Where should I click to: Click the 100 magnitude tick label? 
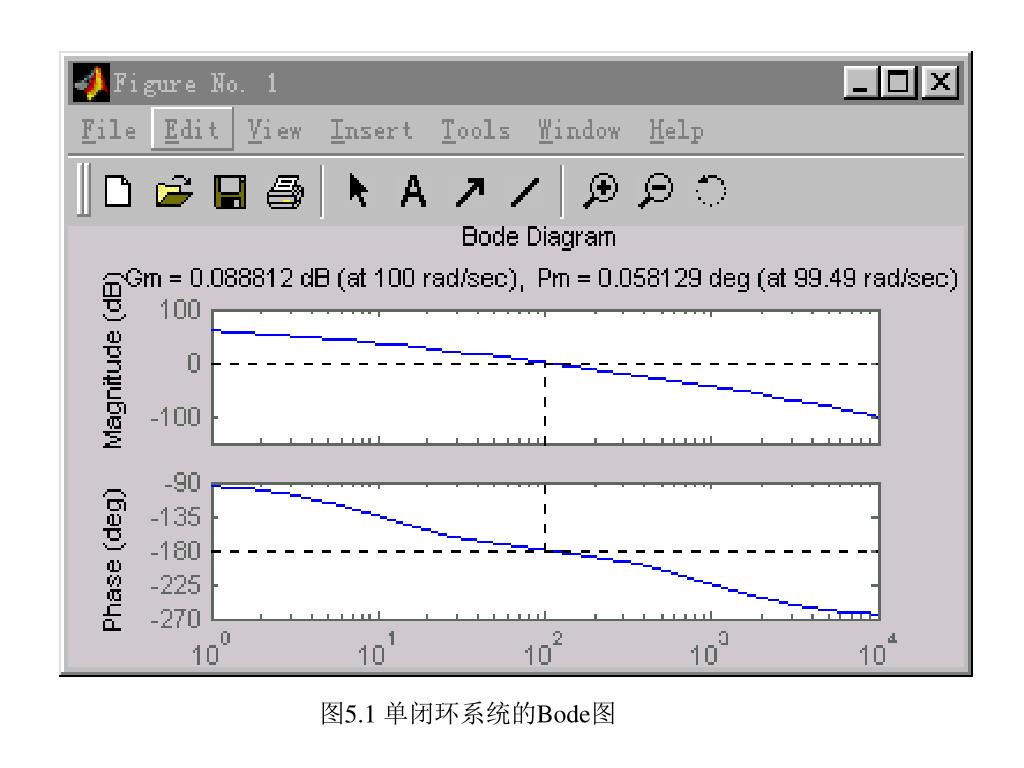pos(180,310)
